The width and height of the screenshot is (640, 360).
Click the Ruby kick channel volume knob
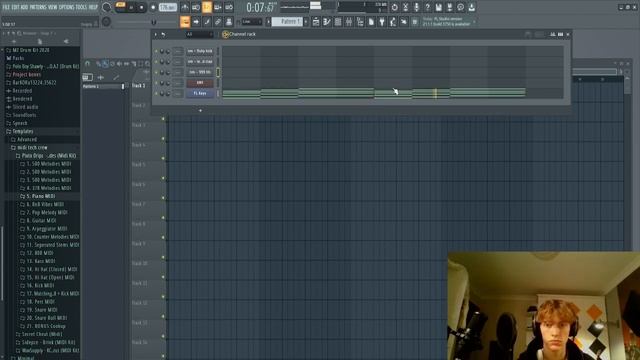[168, 51]
